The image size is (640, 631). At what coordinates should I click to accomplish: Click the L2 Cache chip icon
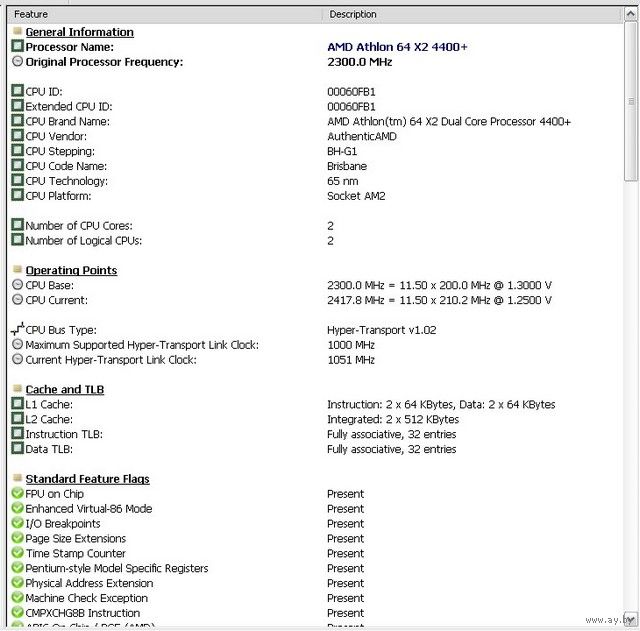[x=17, y=418]
